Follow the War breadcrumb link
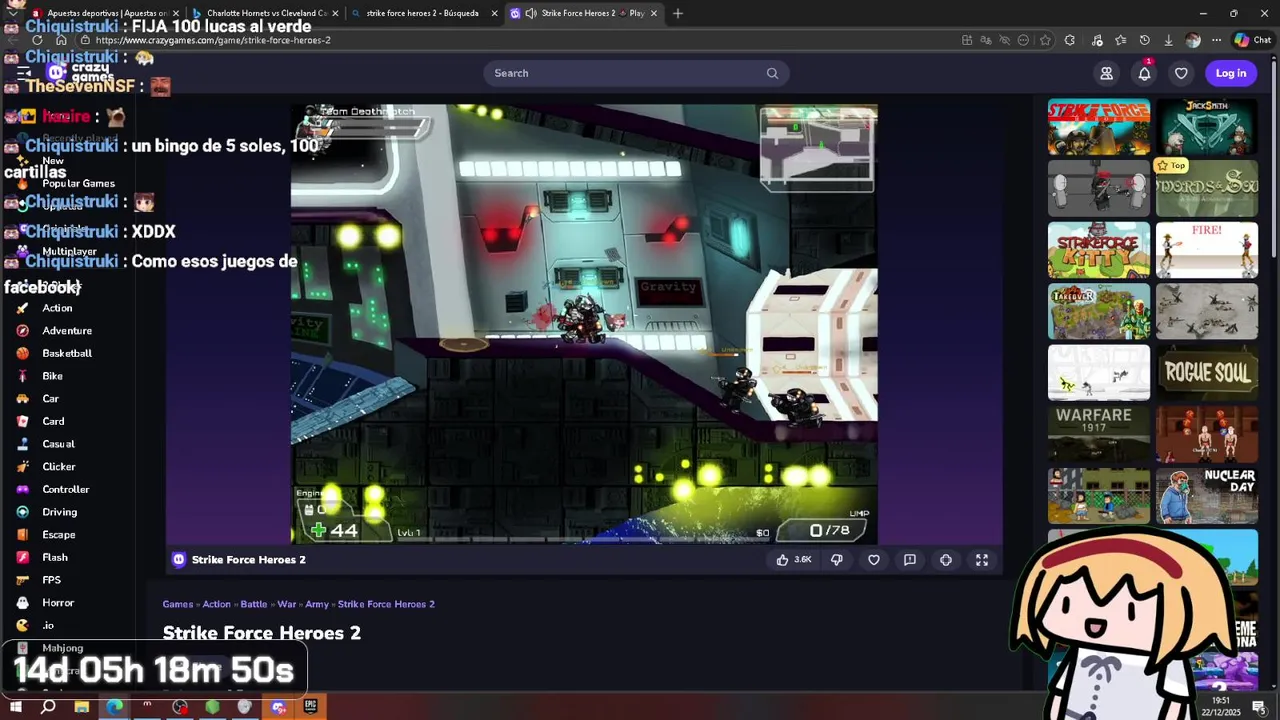The width and height of the screenshot is (1280, 720). pos(286,604)
